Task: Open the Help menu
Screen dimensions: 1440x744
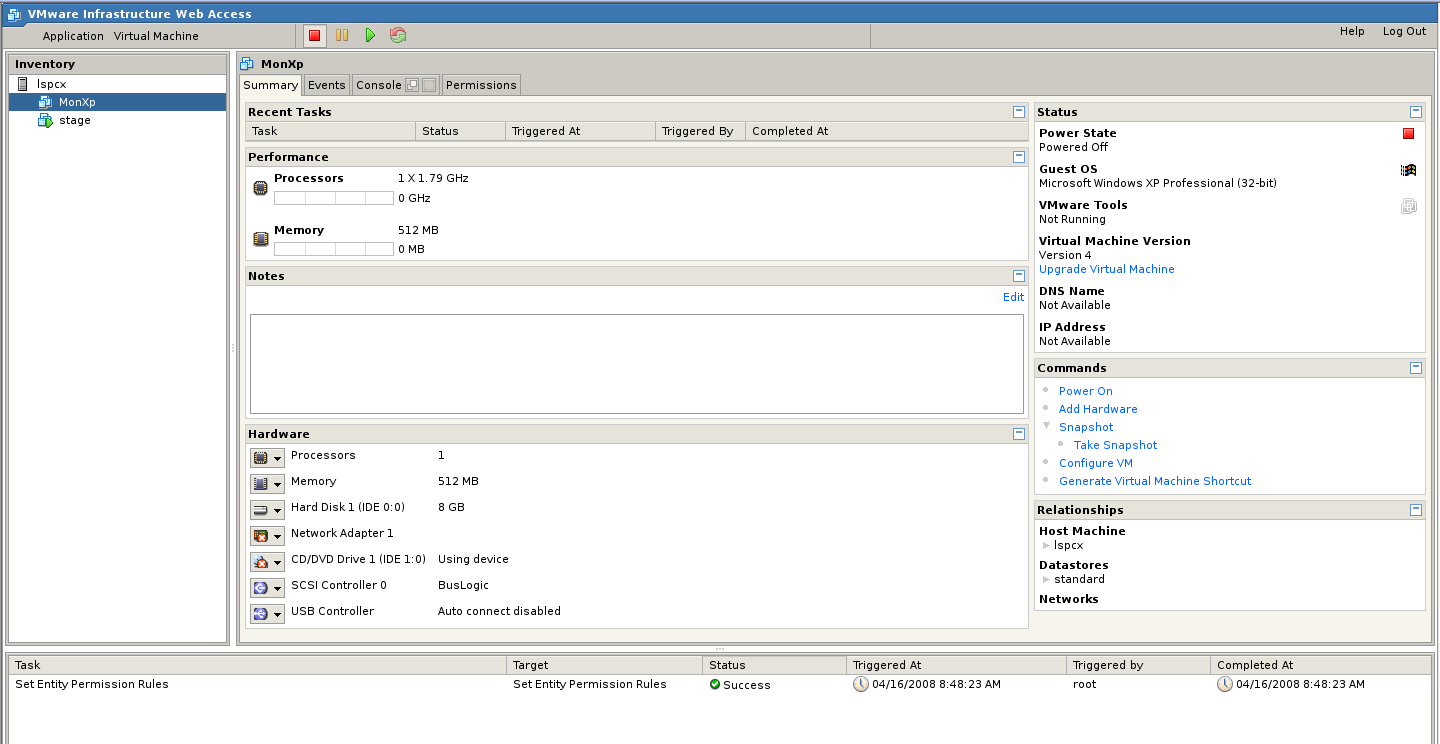Action: pyautogui.click(x=1352, y=32)
